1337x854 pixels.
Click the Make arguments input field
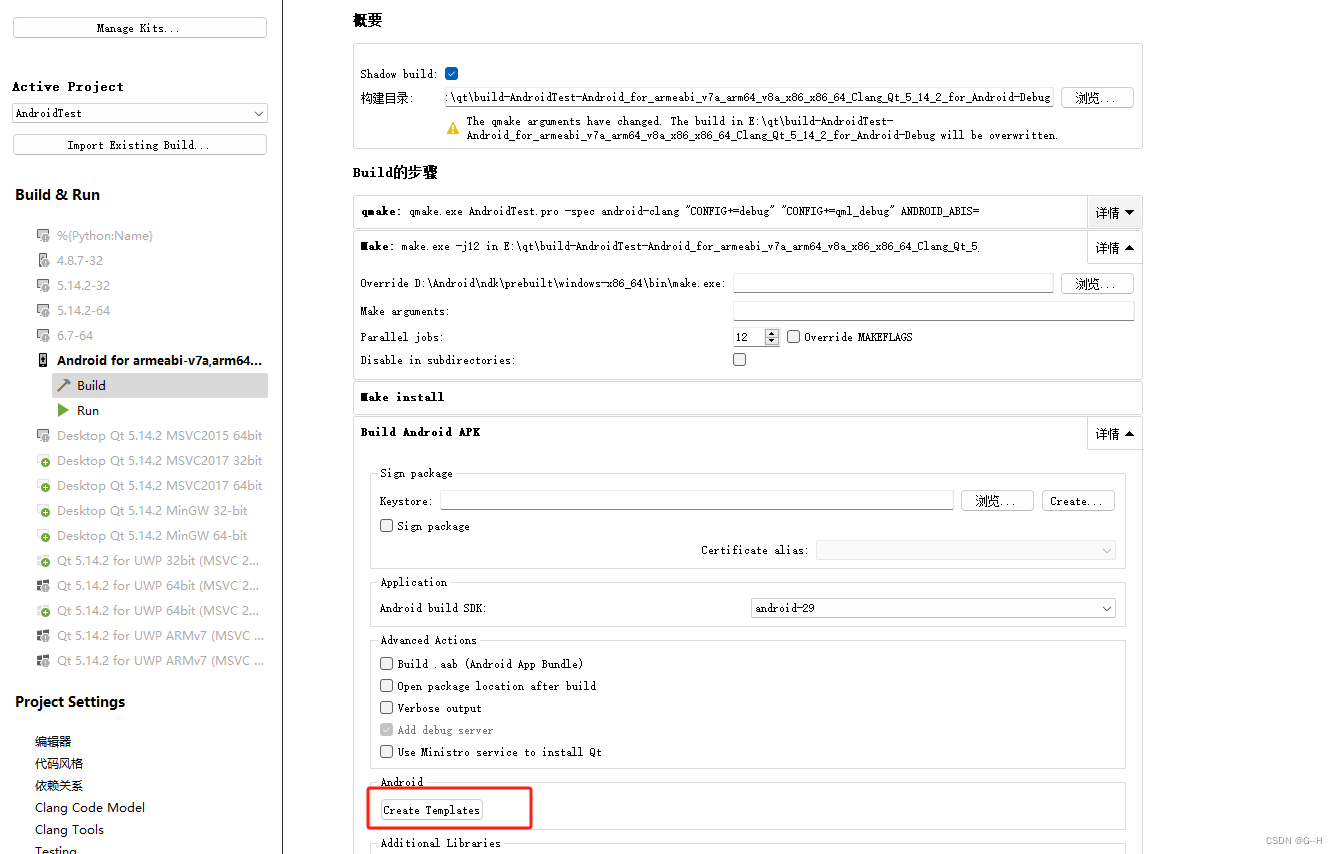tap(933, 310)
